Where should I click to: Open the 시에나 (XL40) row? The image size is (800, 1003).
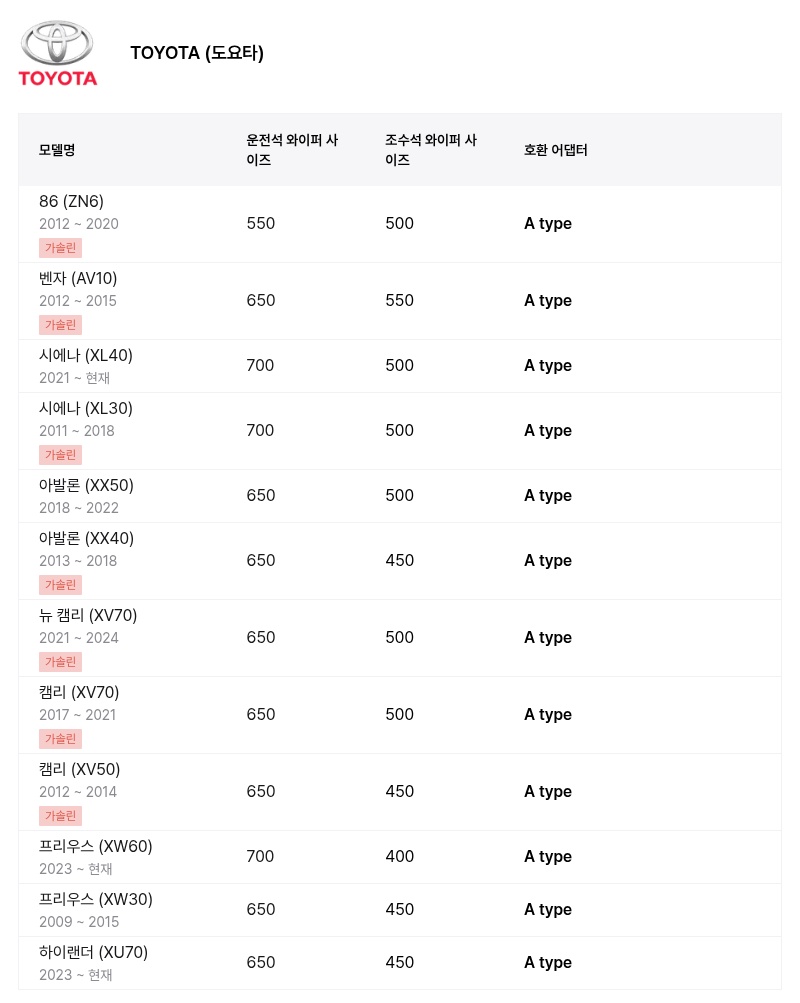(400, 366)
